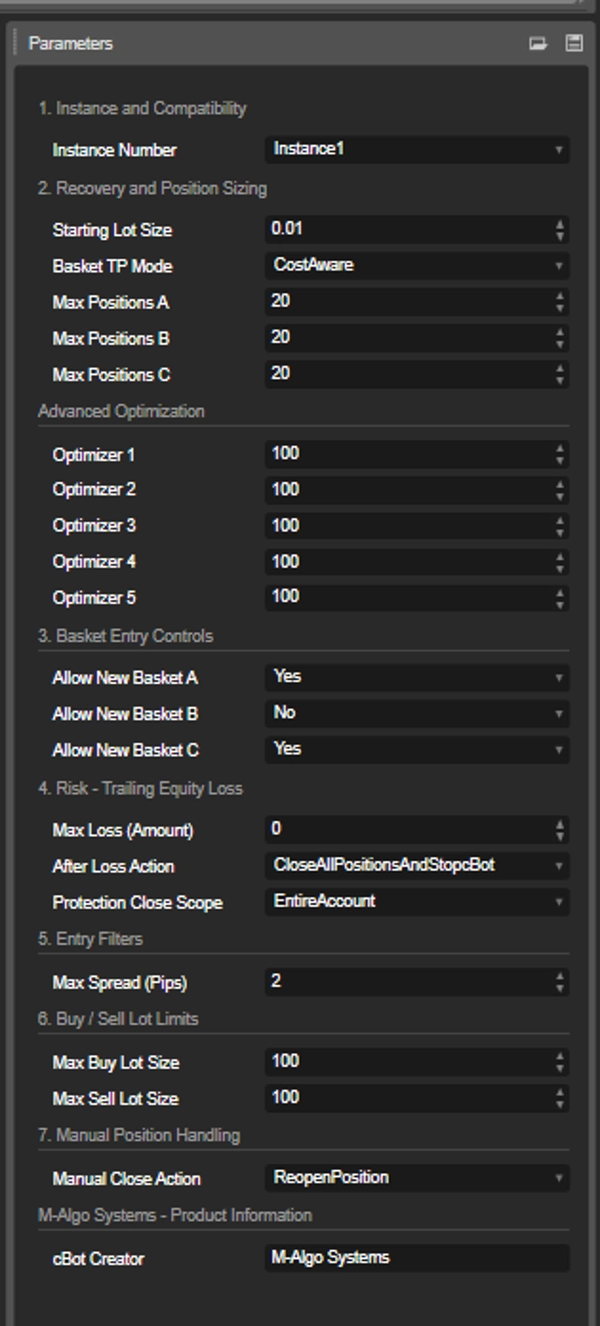600x1326 pixels.
Task: Click the Max Loss (Amount) stepper arrows
Action: (560, 830)
